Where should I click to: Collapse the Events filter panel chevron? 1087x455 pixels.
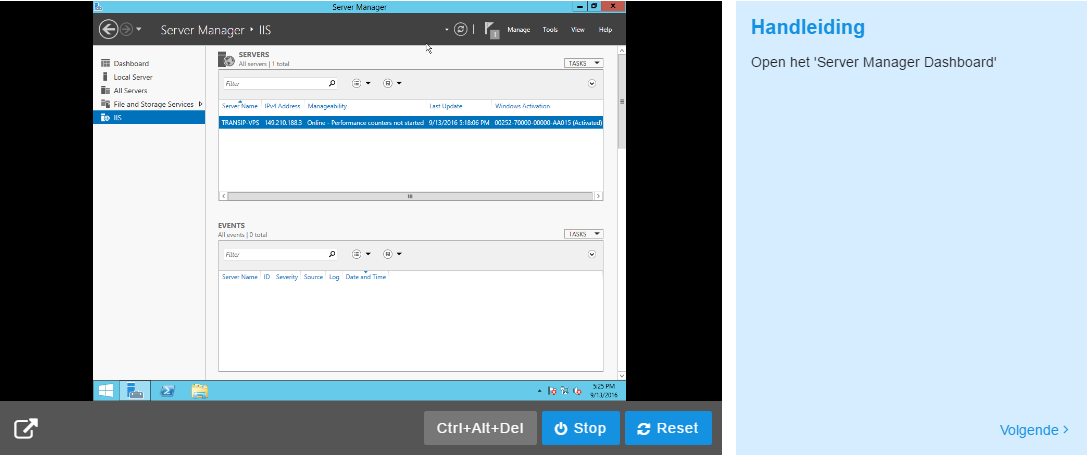[x=592, y=254]
